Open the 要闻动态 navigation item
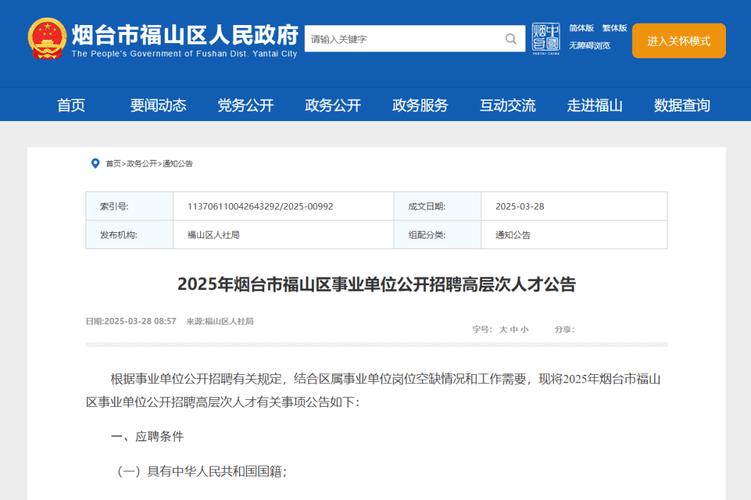 pos(158,105)
